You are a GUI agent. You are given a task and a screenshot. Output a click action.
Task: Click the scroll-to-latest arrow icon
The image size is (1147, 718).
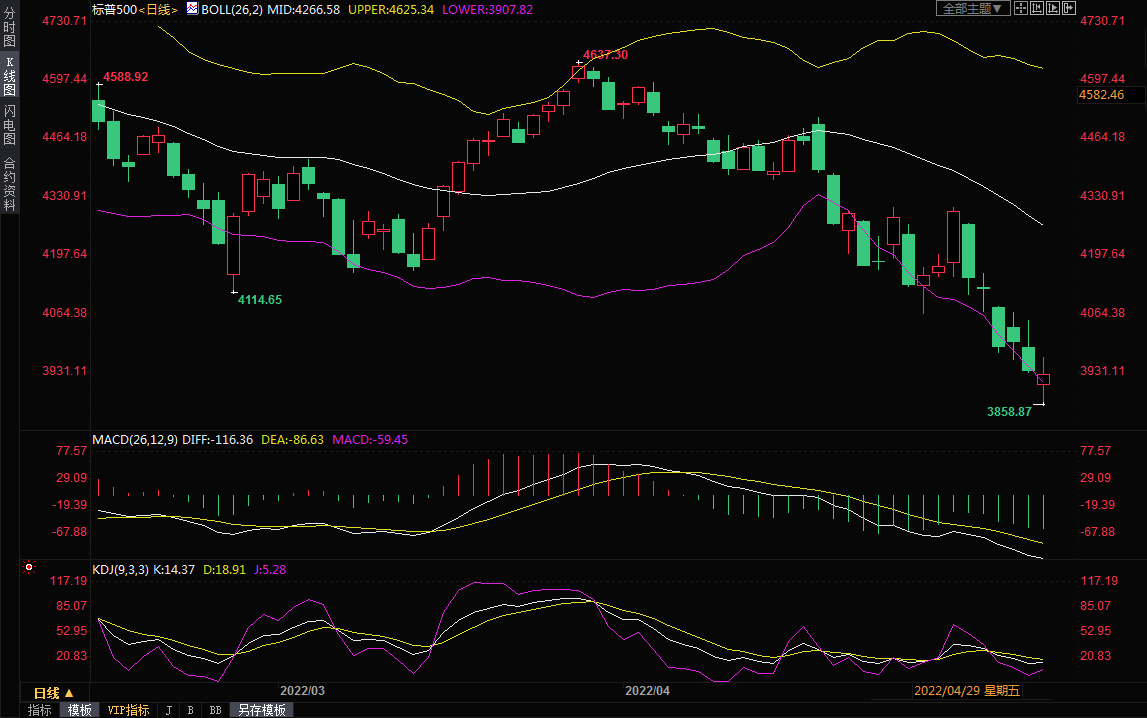(x=1069, y=8)
